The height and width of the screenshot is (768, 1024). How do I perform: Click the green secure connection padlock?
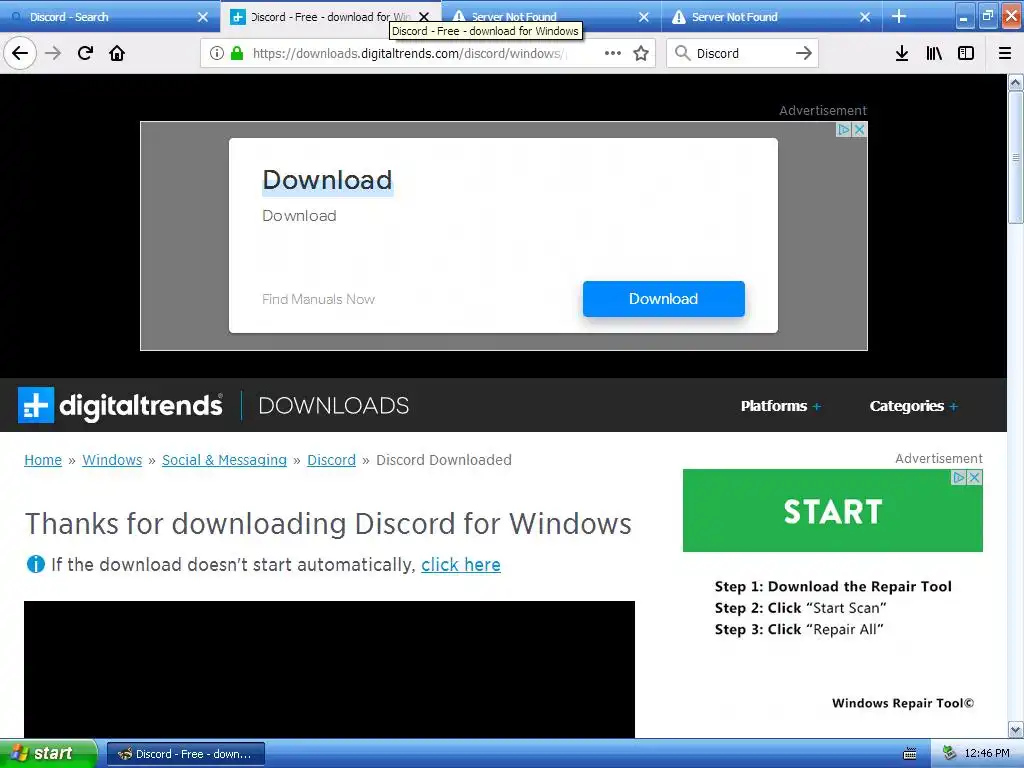tap(237, 53)
